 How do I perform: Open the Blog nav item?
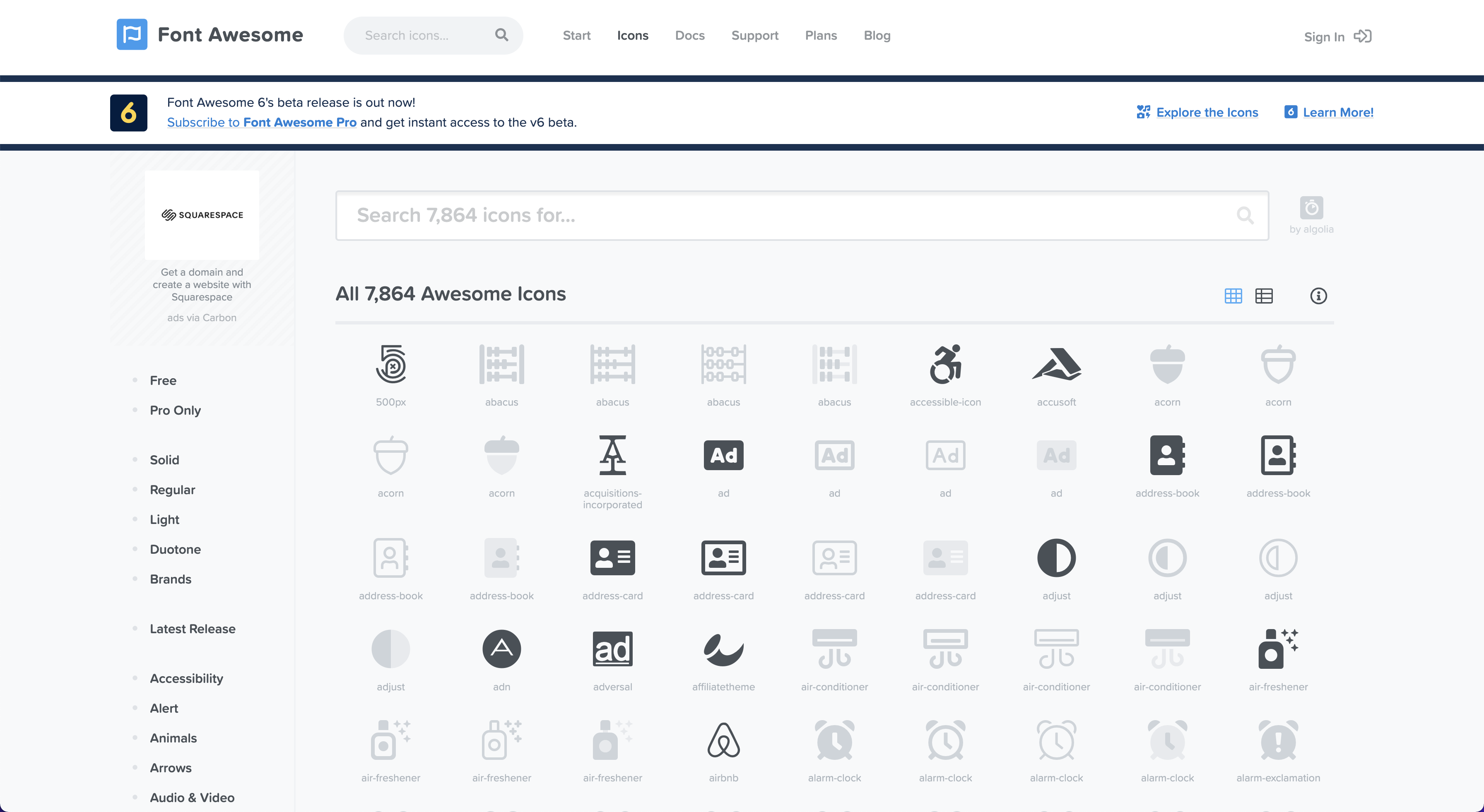coord(877,36)
